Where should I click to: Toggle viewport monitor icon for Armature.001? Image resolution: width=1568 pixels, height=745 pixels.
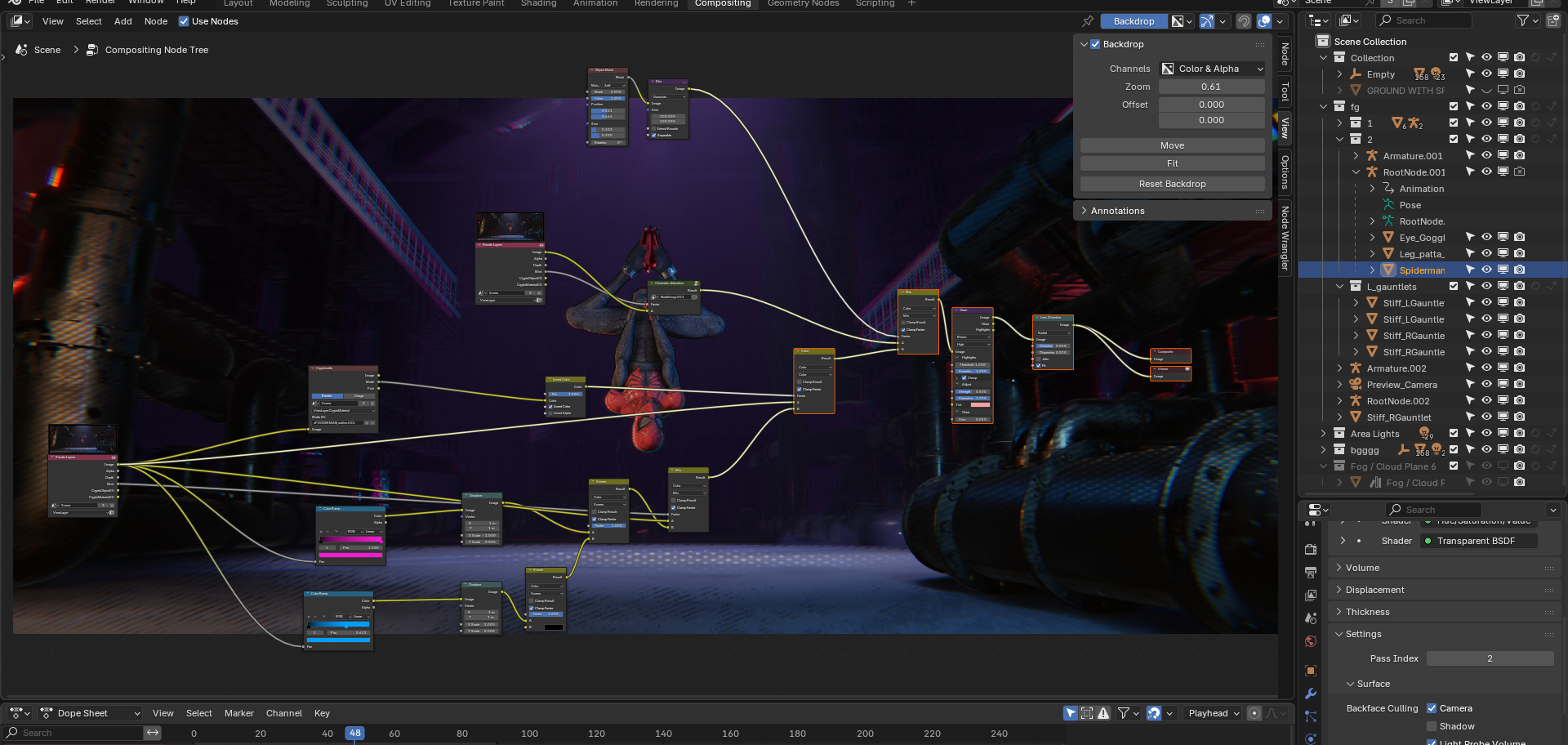pyautogui.click(x=1503, y=155)
